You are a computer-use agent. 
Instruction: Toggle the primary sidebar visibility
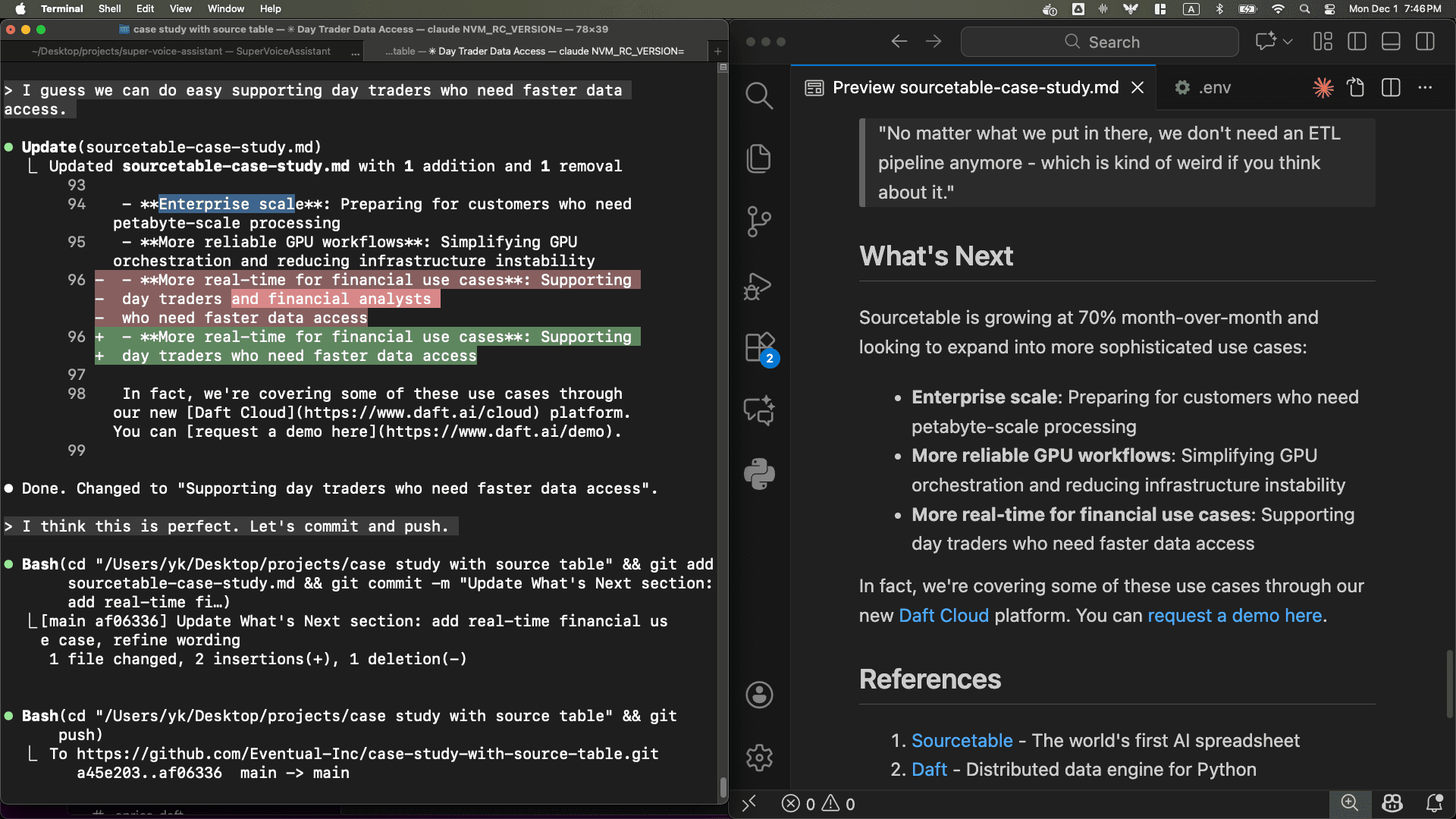tap(1357, 42)
